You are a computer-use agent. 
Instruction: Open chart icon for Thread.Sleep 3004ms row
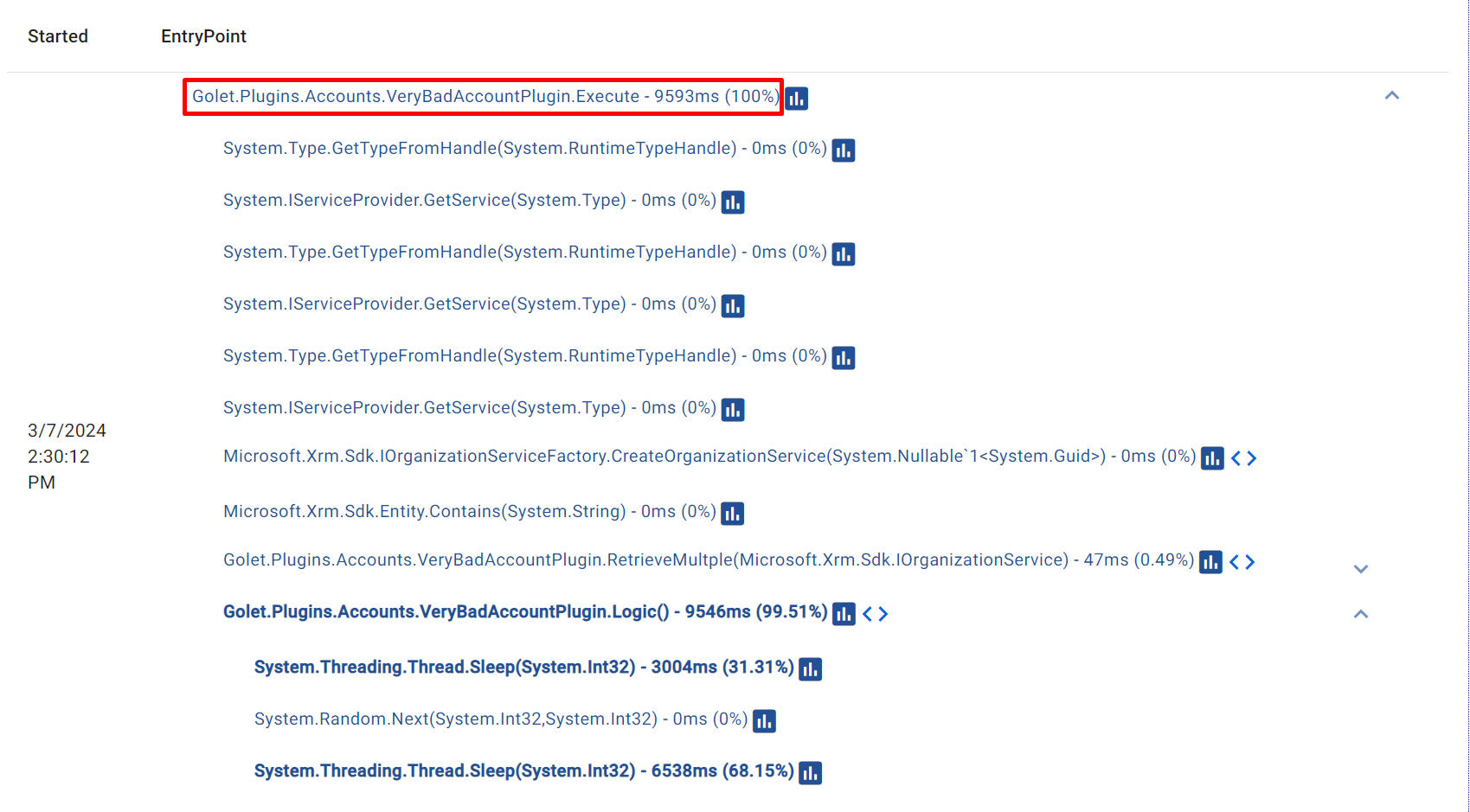coord(810,669)
